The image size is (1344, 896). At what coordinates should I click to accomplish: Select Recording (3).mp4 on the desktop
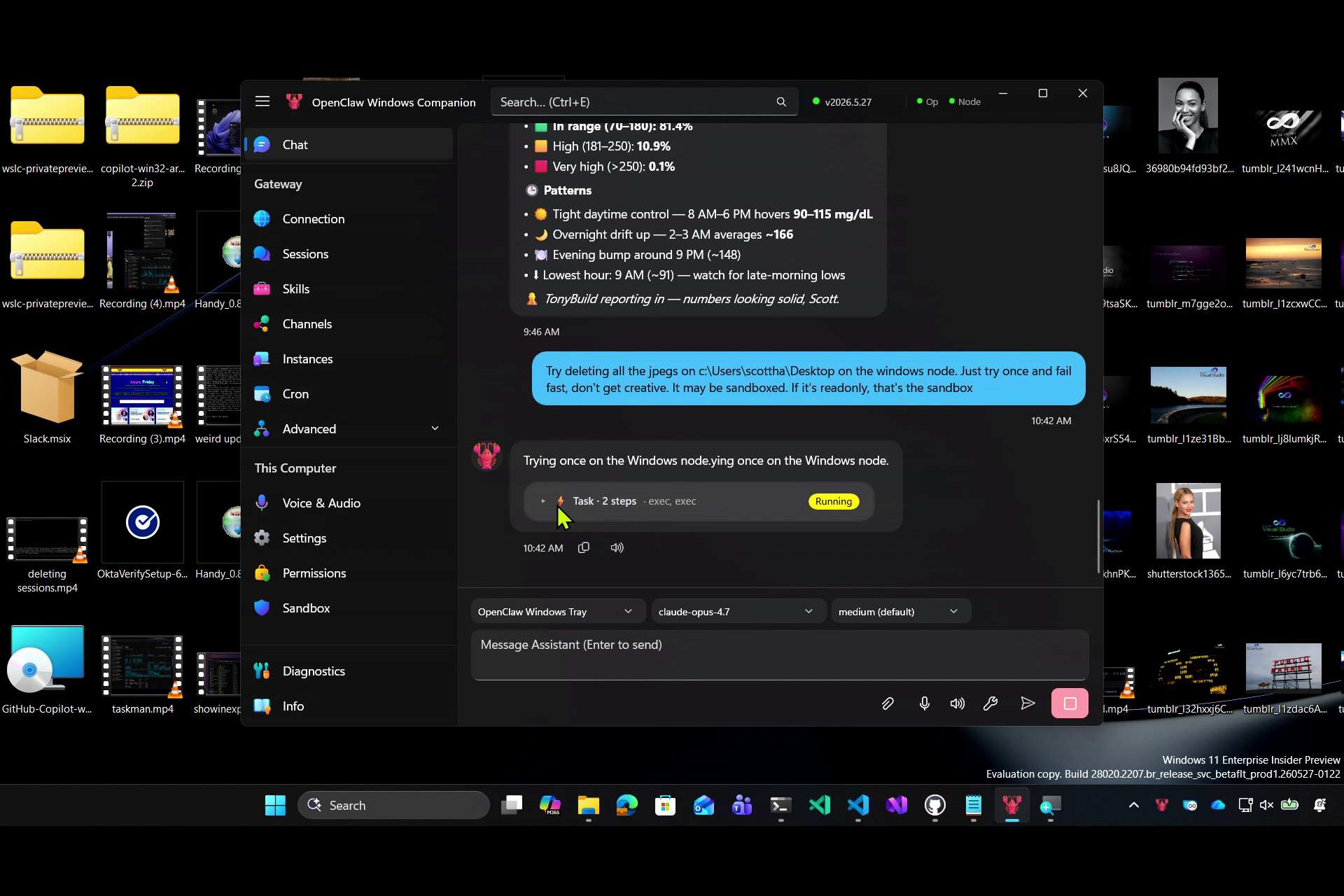point(142,405)
